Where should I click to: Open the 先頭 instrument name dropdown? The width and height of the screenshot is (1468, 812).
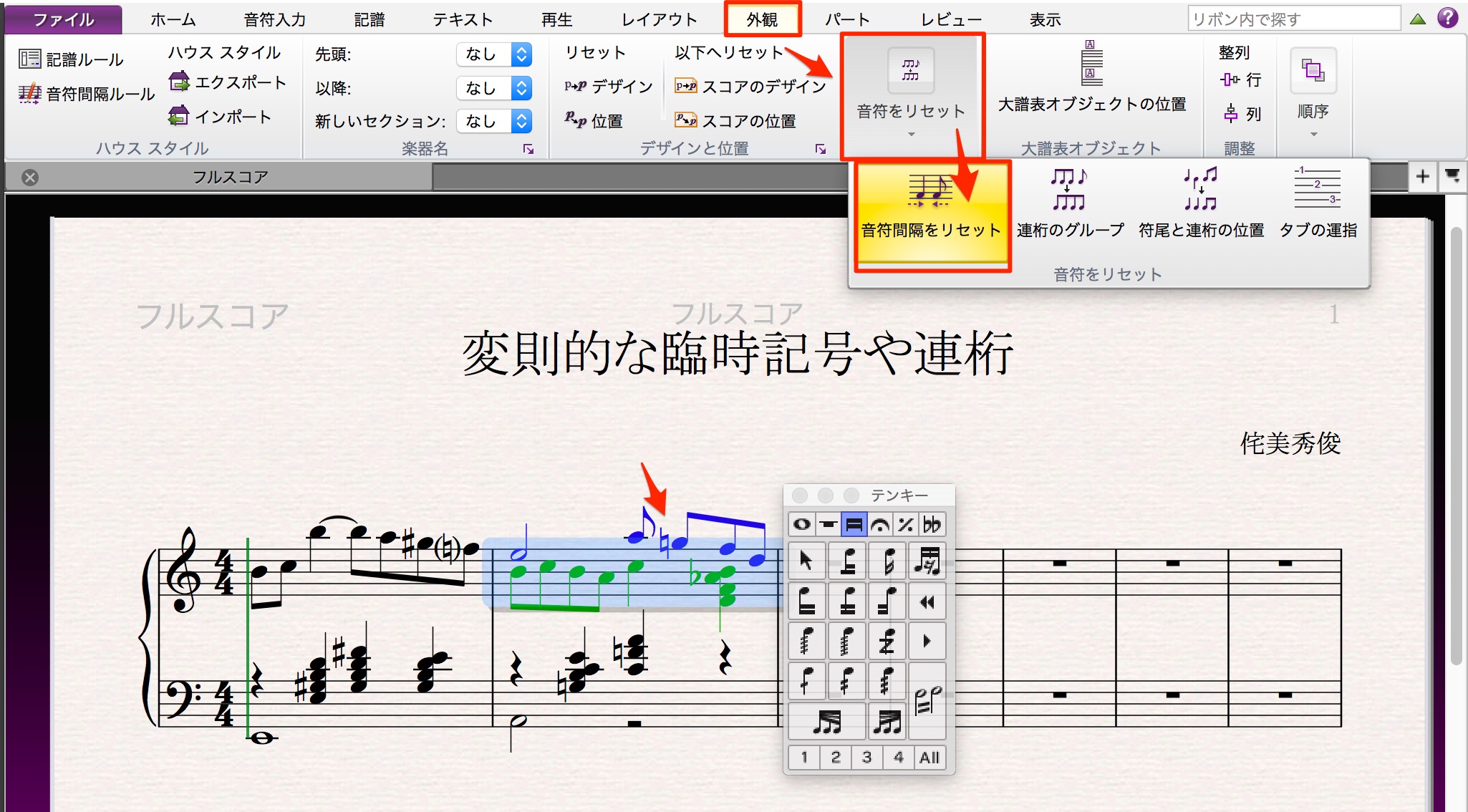point(494,54)
